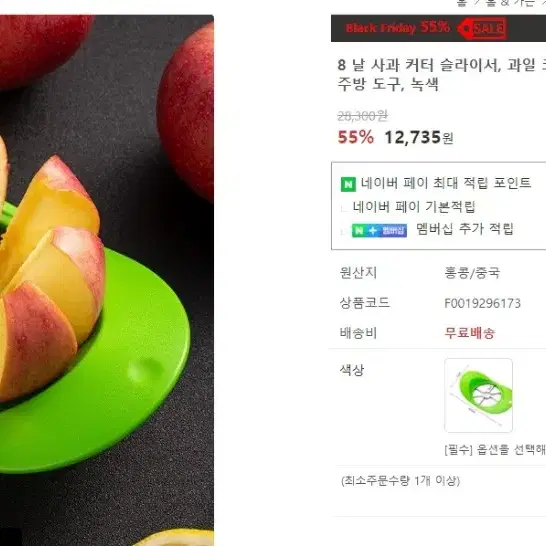Click the 홈 breadcrumb link at top
Screen dimensions: 546x546
(x=462, y=3)
